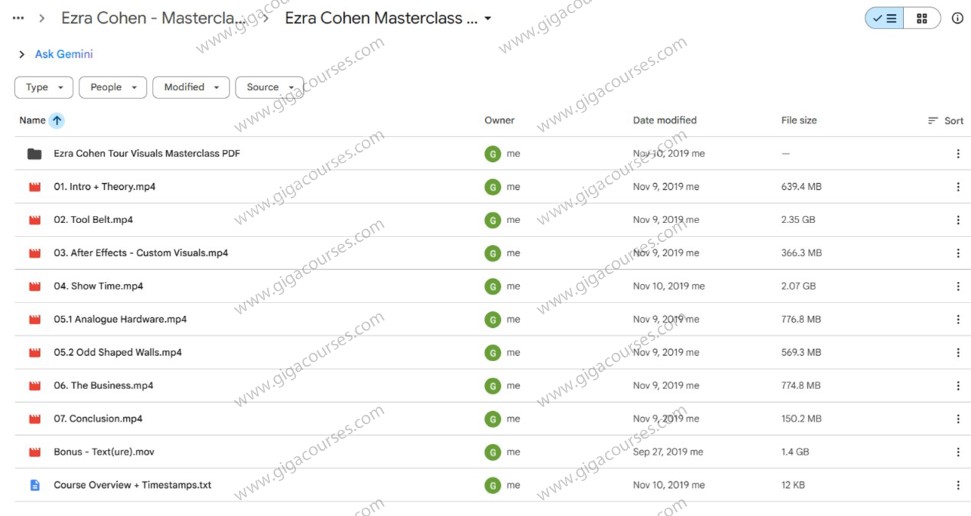The width and height of the screenshot is (971, 516).
Task: Select video icon for 02. Tool Belt.mp4
Action: point(35,220)
